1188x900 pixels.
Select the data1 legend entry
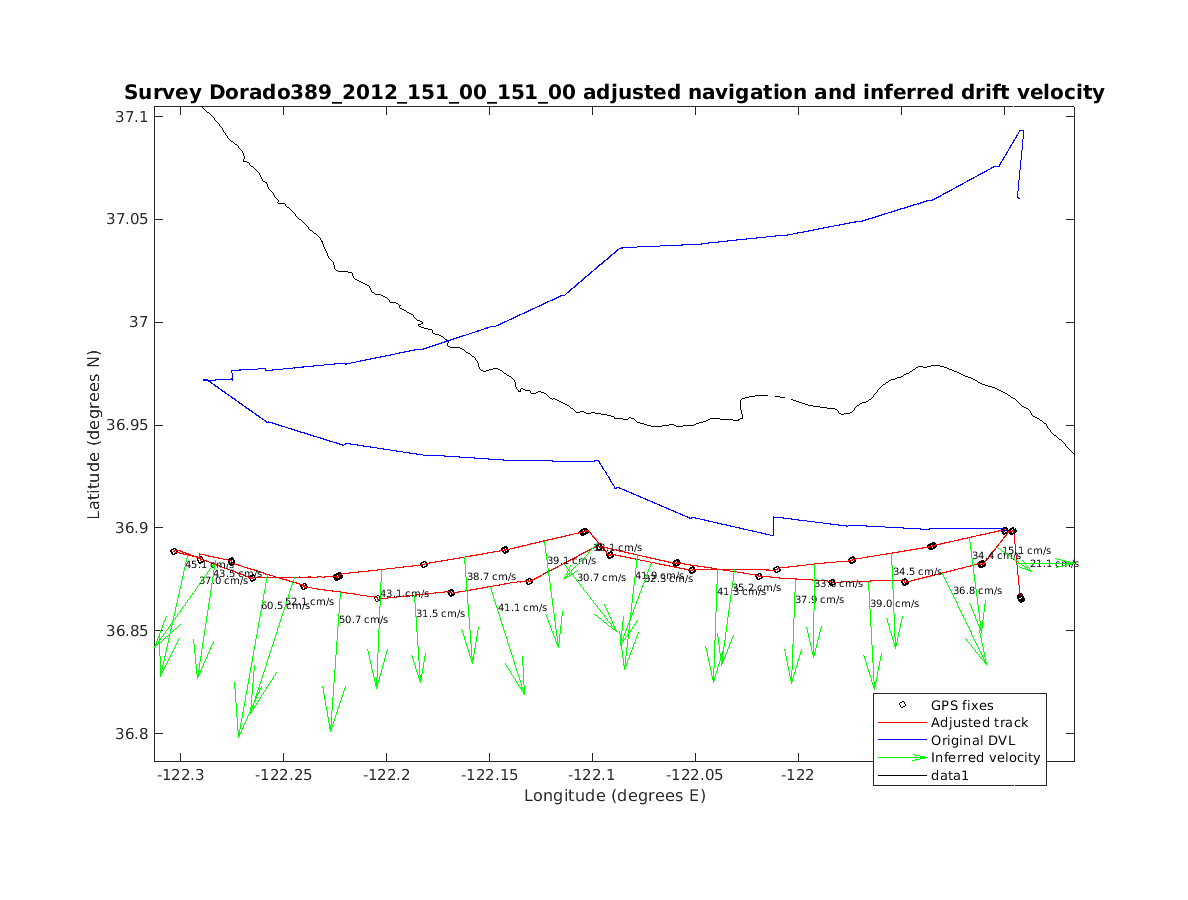(x=950, y=775)
